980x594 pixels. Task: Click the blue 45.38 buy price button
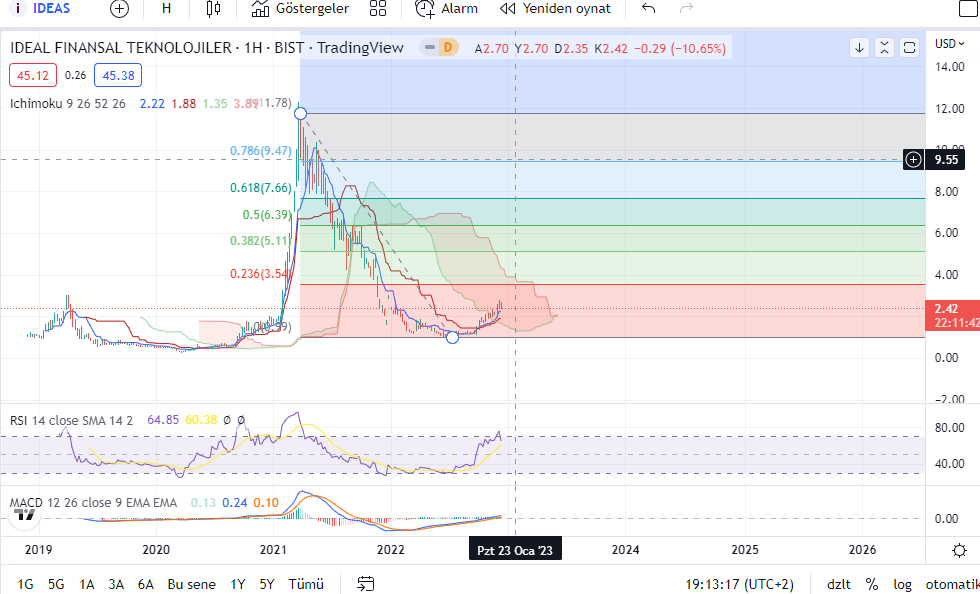118,76
